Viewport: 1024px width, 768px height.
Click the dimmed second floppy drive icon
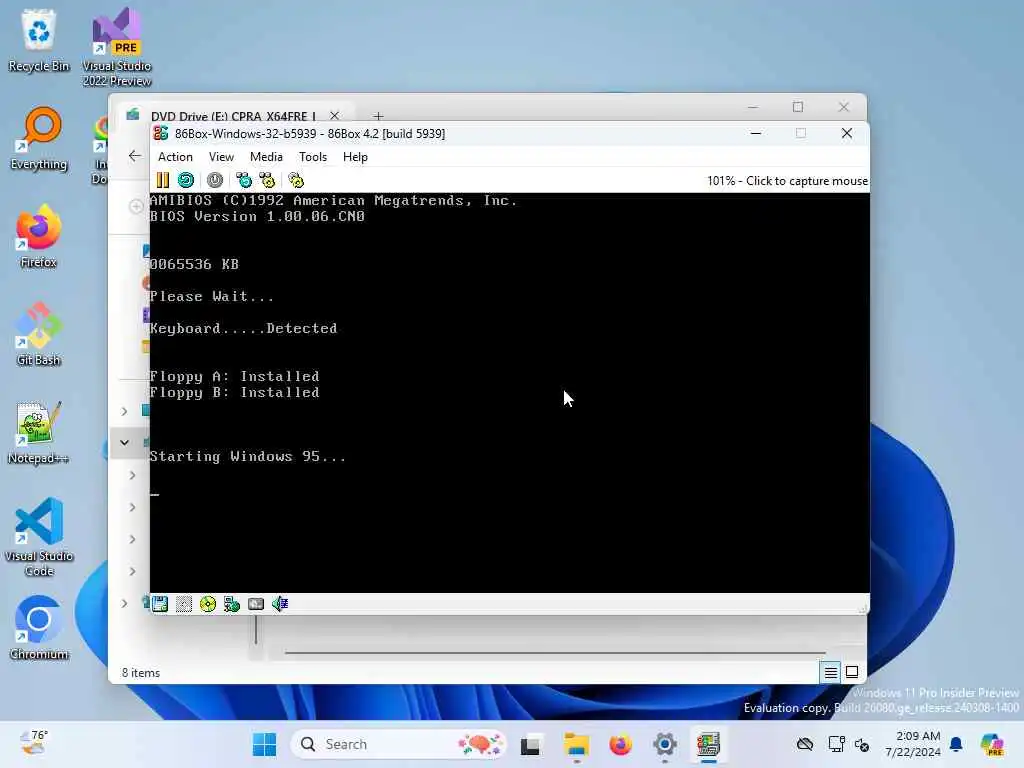point(184,604)
